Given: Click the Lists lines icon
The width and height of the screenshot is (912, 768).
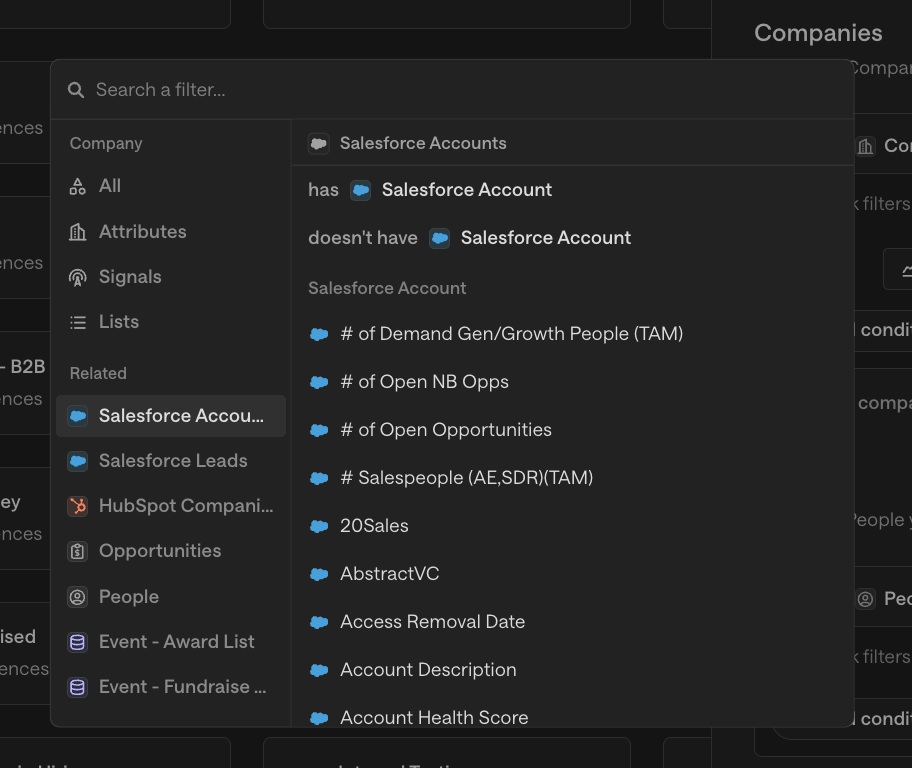Looking at the screenshot, I should click(77, 322).
